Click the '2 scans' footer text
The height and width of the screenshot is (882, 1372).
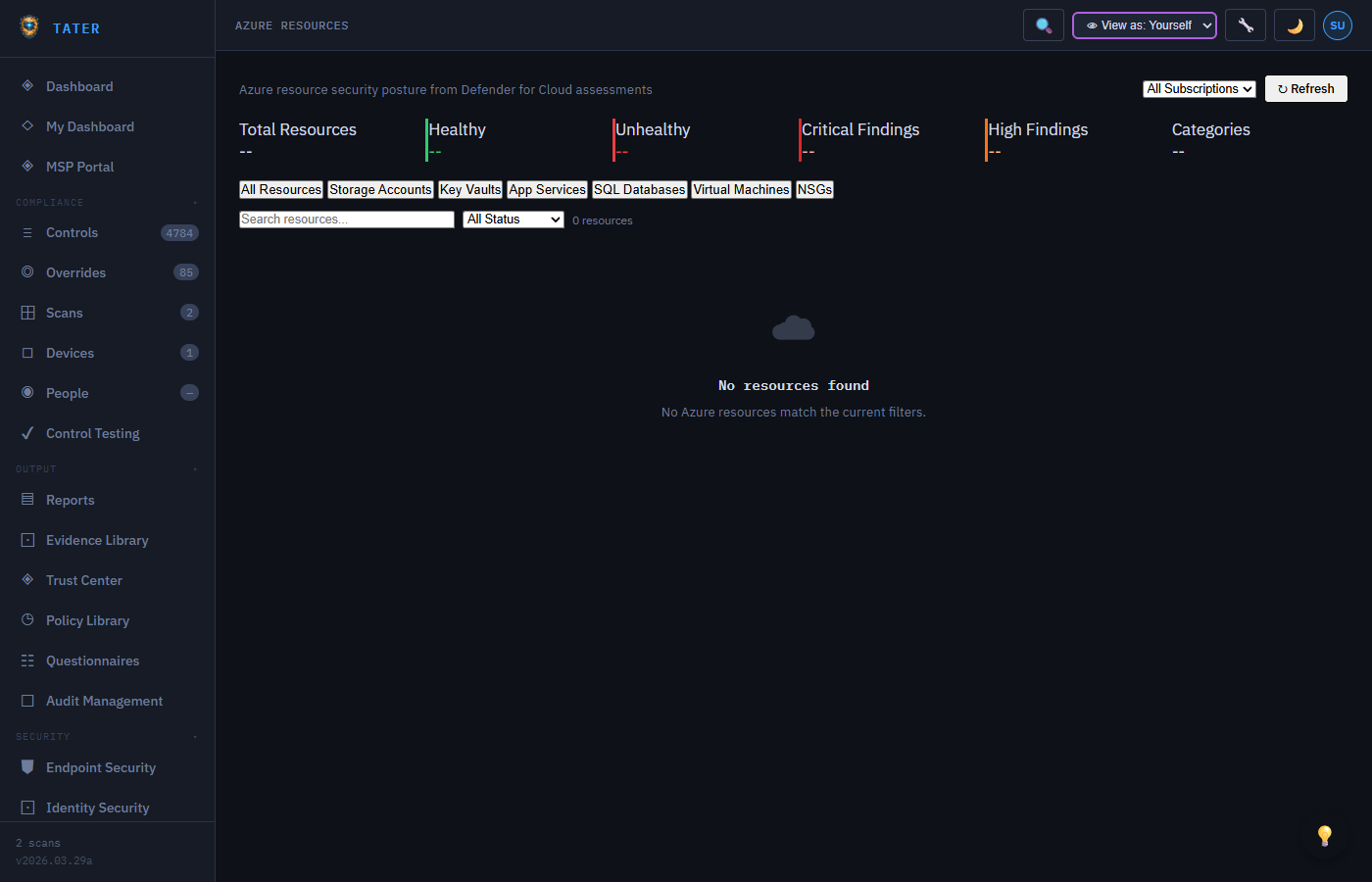(38, 843)
